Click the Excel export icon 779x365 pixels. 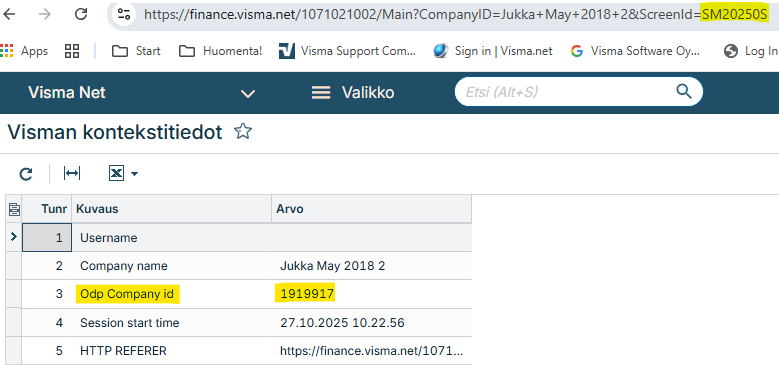116,173
